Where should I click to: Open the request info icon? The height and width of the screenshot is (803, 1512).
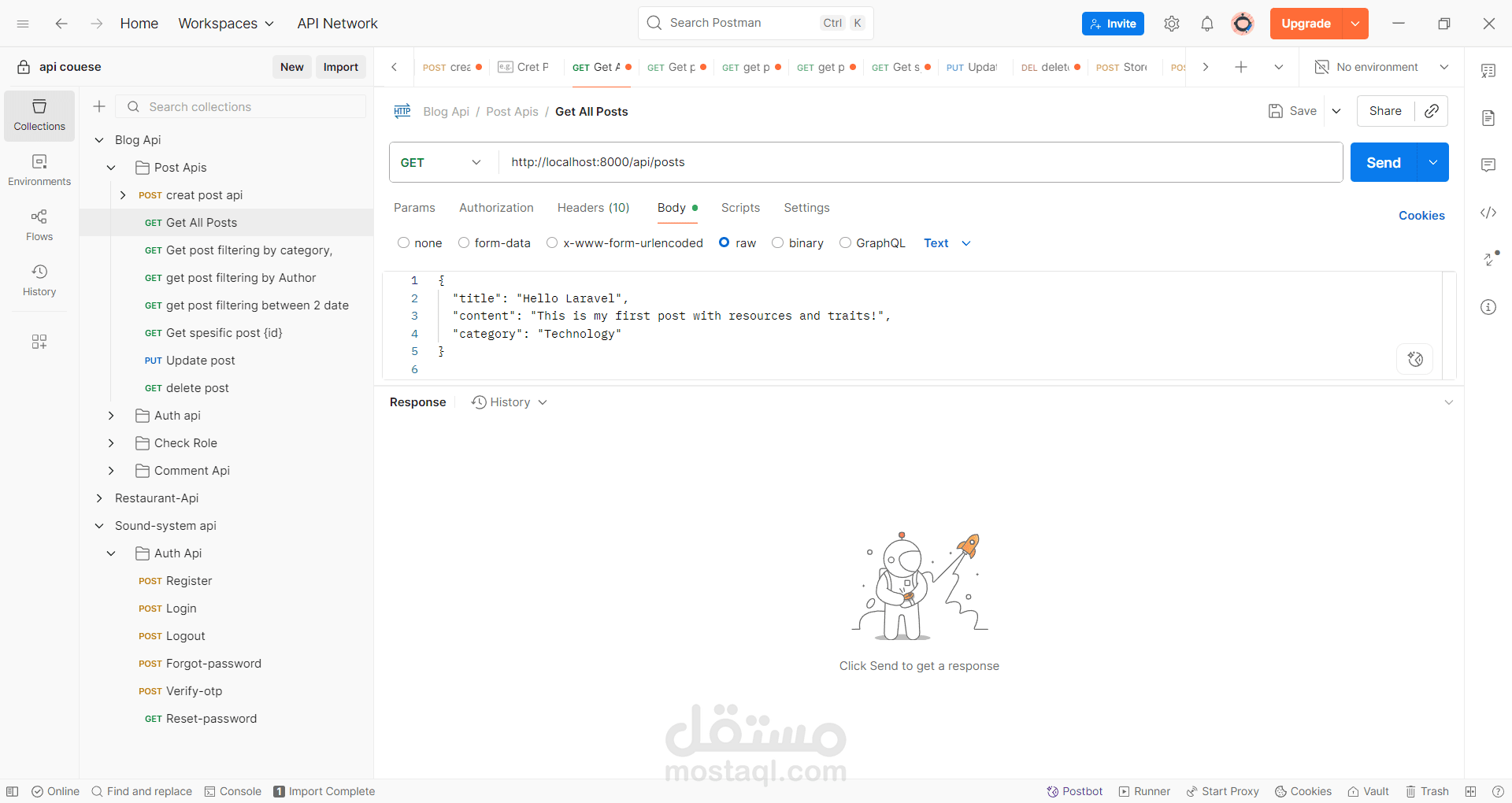tap(1488, 307)
